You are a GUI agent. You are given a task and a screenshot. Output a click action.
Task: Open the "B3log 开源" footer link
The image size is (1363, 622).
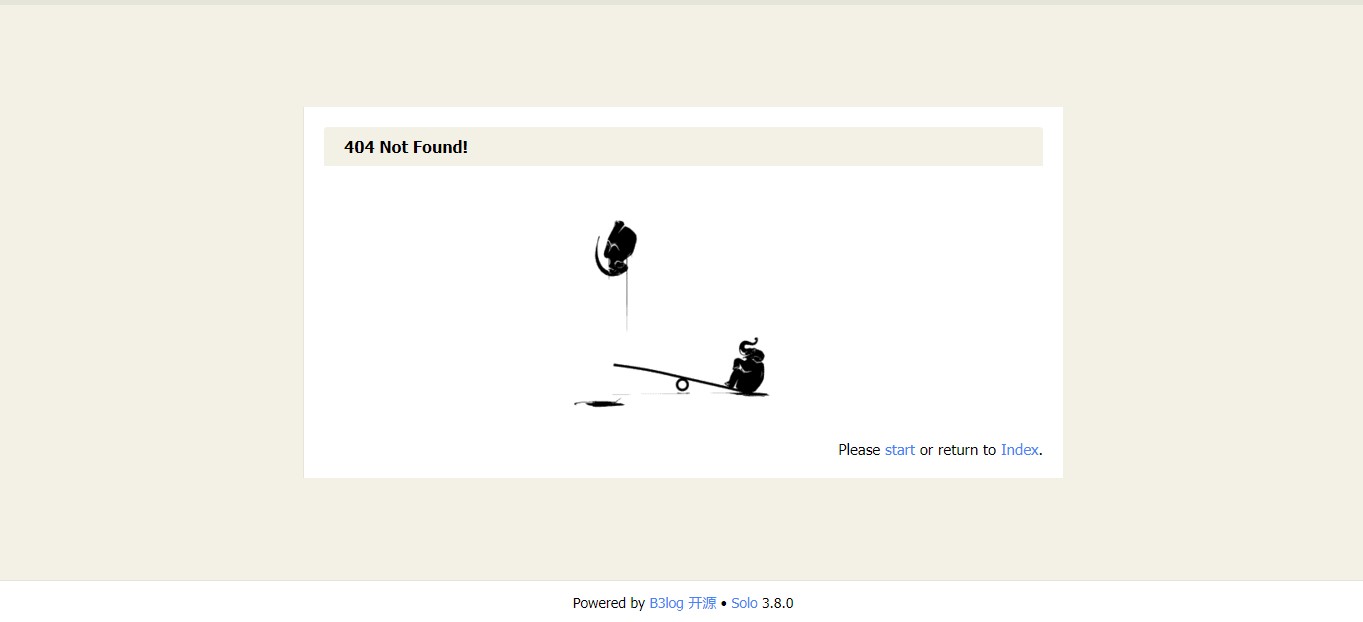[x=683, y=603]
